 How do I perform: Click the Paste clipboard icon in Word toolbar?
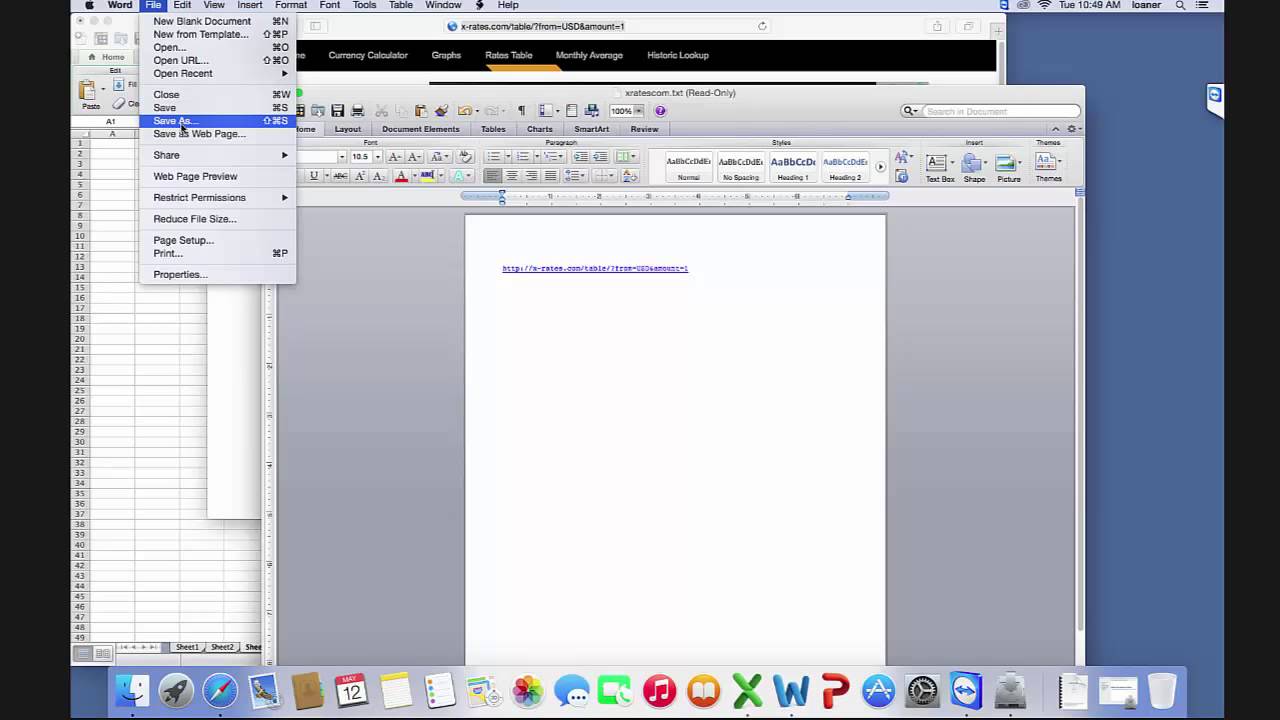click(x=421, y=111)
